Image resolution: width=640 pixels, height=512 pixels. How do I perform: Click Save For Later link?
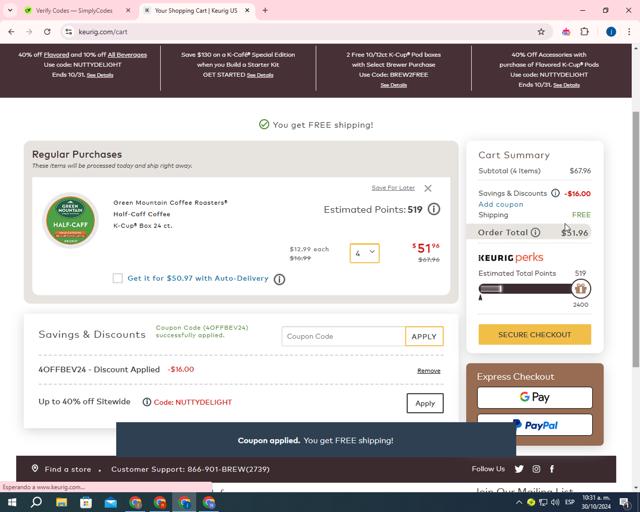pyautogui.click(x=393, y=188)
